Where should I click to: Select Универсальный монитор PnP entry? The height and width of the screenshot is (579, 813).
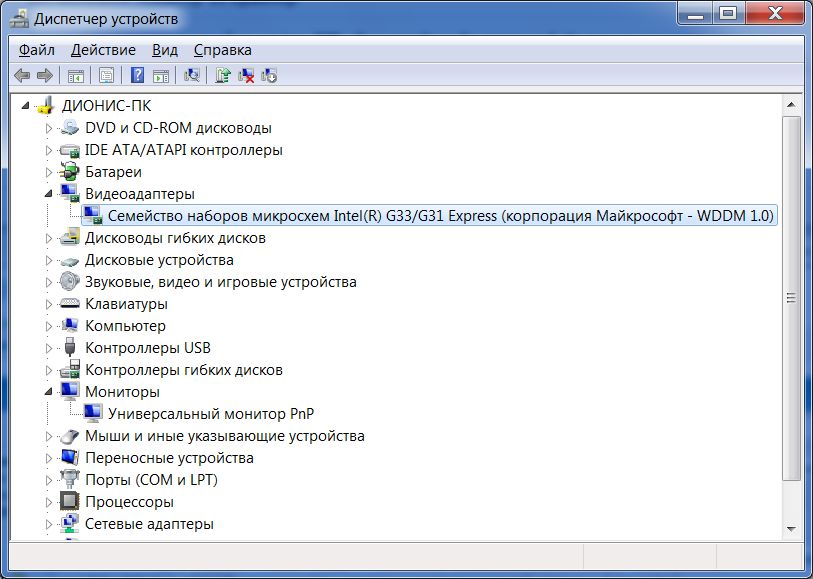(211, 414)
